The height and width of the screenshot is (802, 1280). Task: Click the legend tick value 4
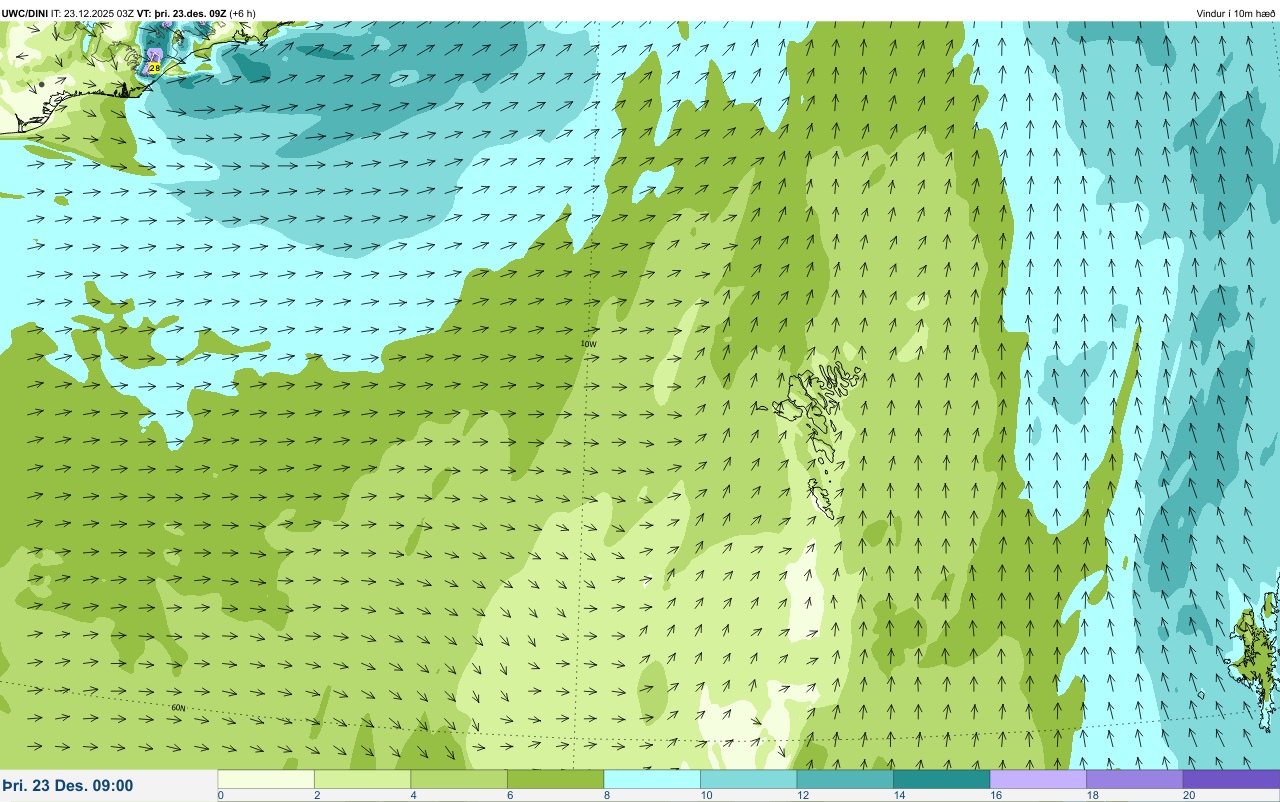(412, 795)
